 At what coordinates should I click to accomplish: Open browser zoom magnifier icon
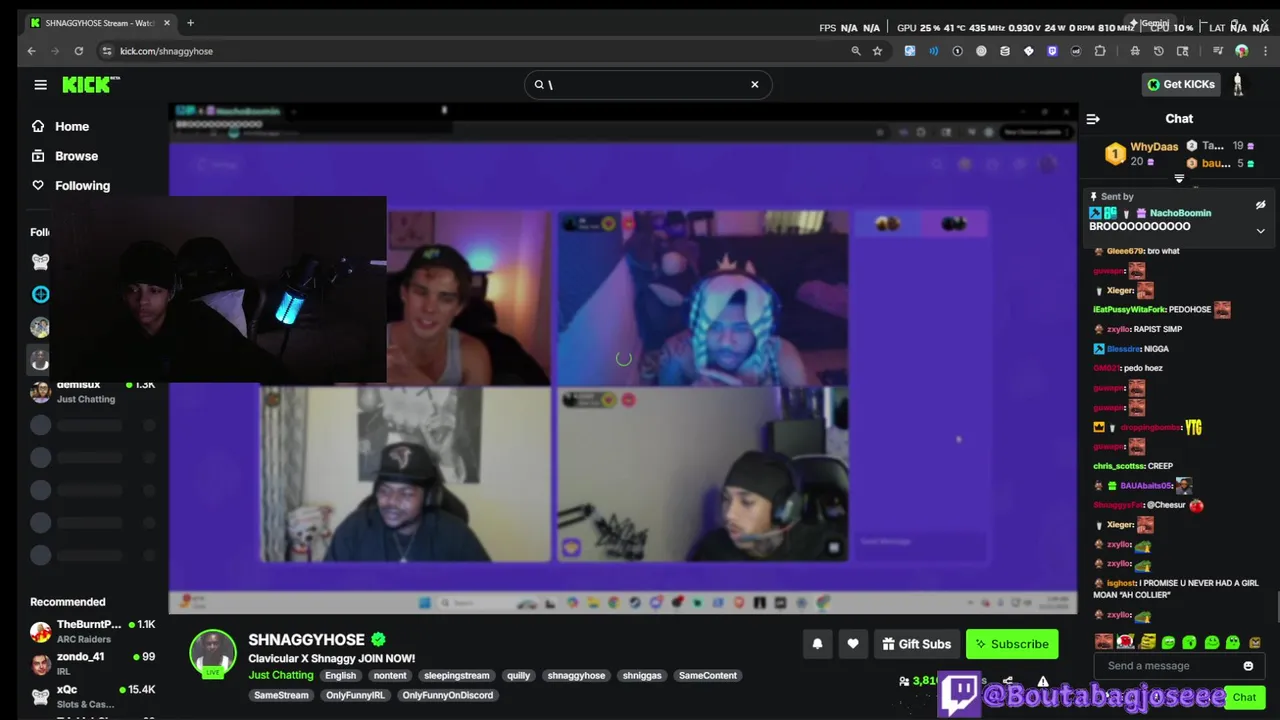(856, 51)
